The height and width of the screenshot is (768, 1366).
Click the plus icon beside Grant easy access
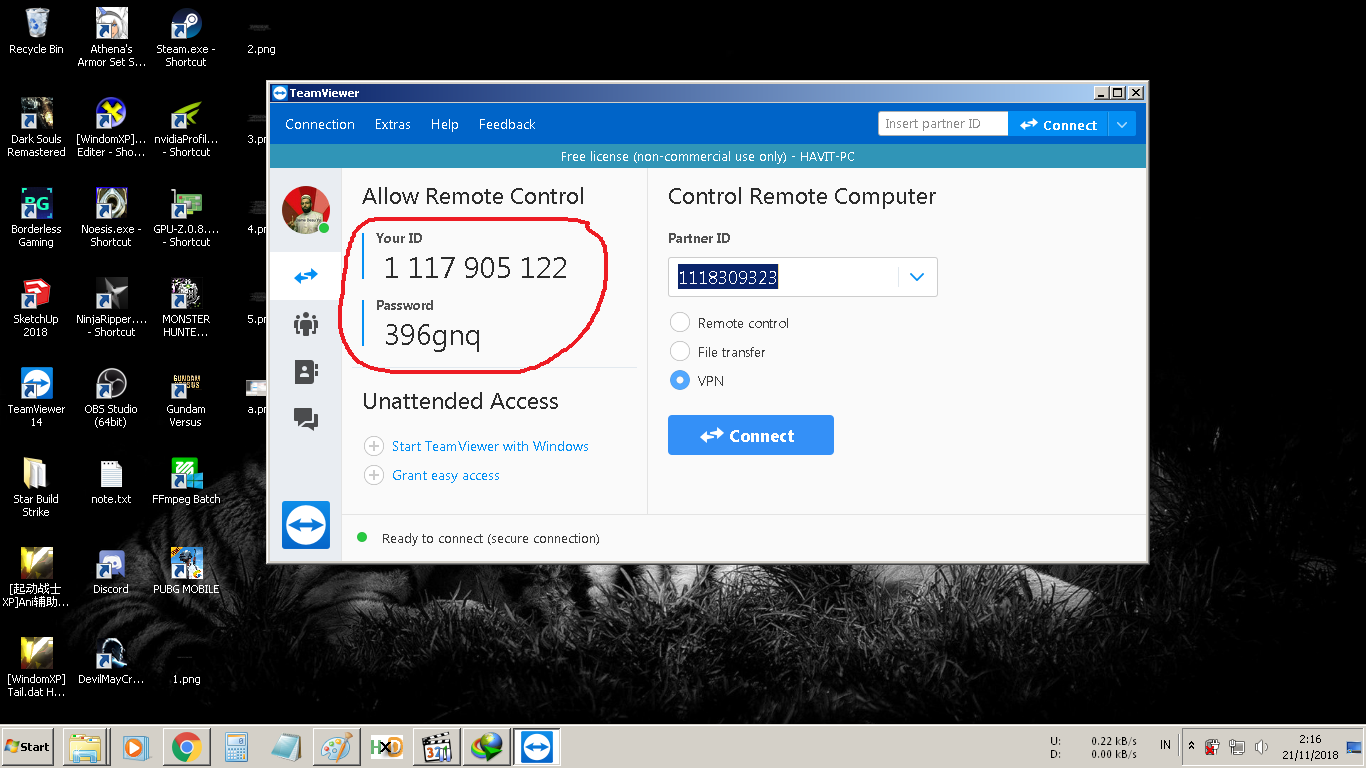pos(374,475)
